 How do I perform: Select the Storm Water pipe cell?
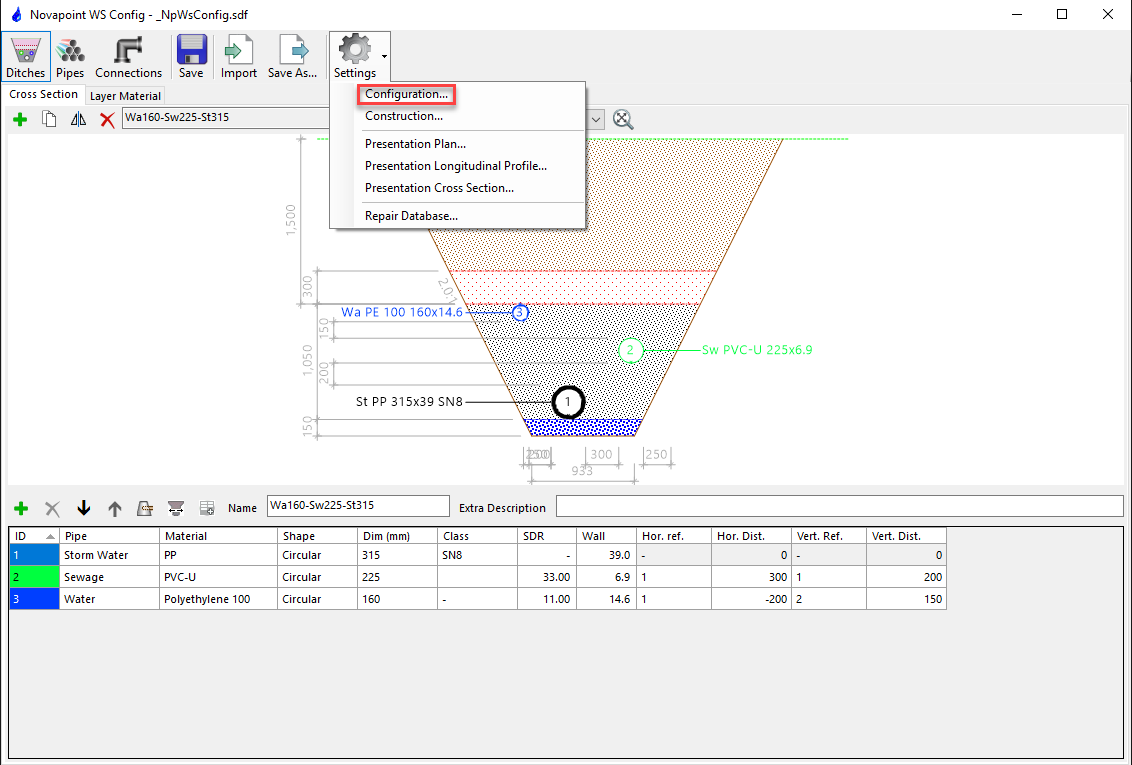[109, 555]
